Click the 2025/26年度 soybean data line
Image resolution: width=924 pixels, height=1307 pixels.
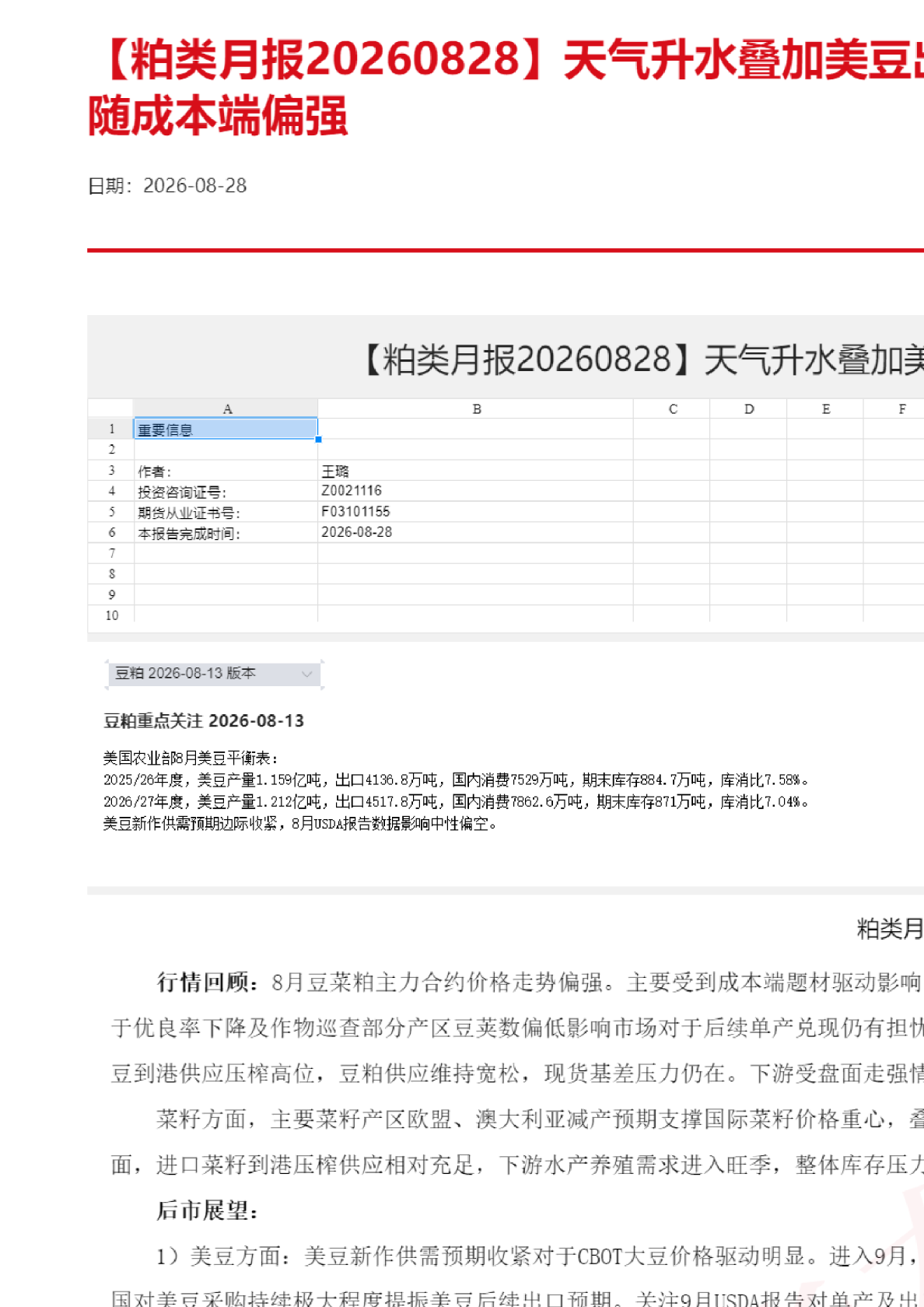457,780
